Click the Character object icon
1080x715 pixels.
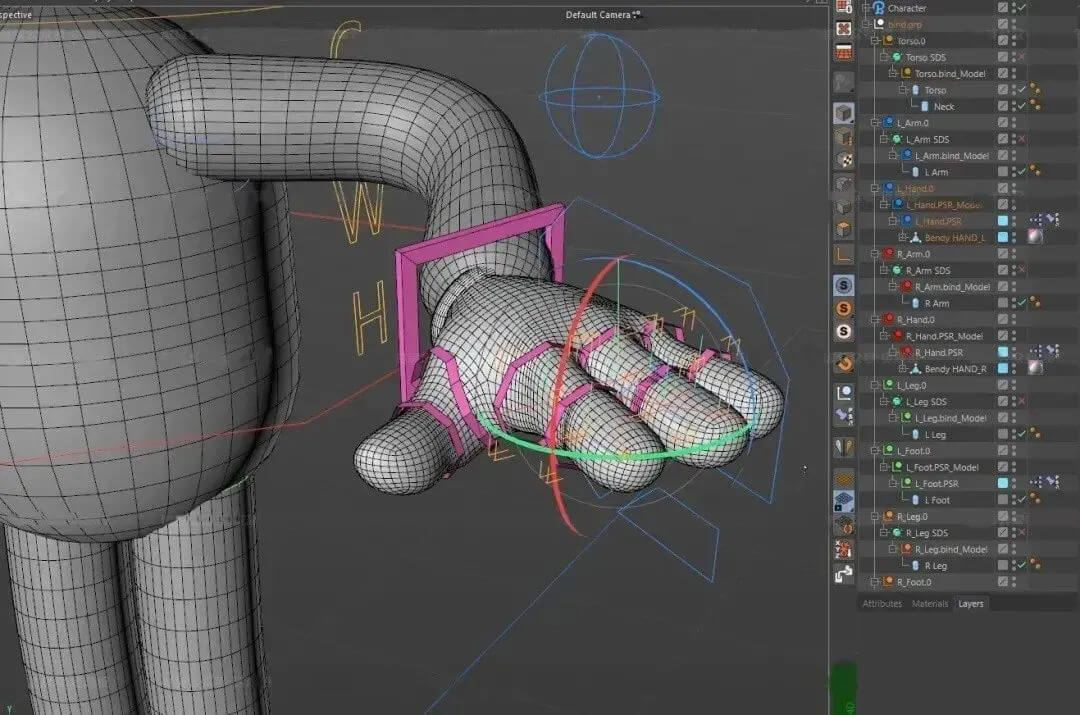point(878,8)
